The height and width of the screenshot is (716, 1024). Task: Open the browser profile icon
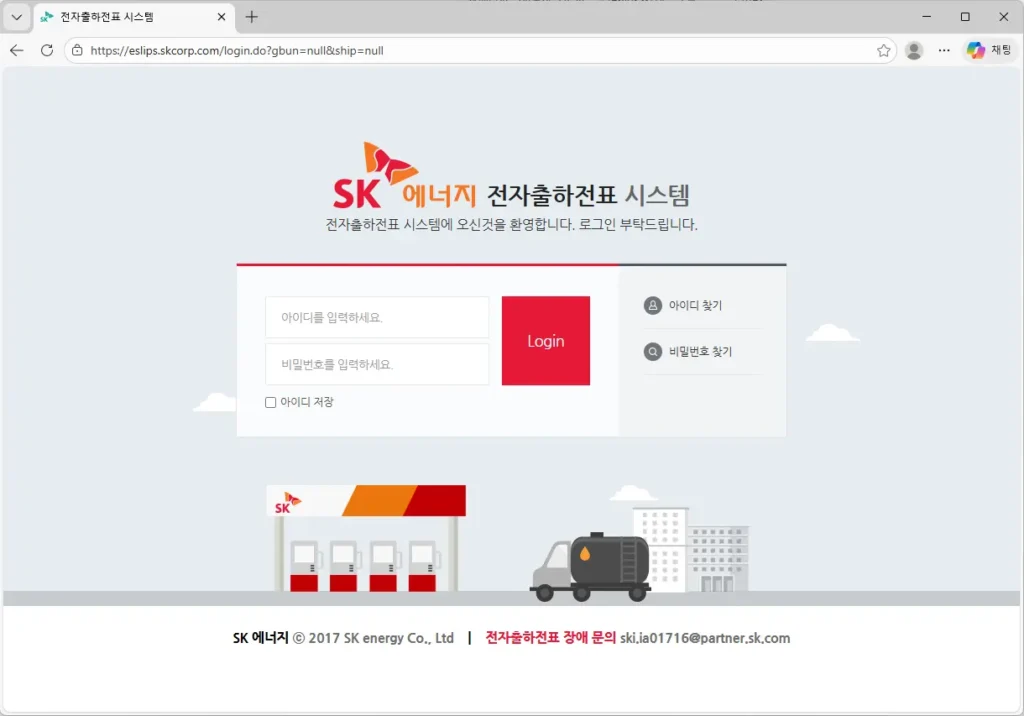click(913, 50)
